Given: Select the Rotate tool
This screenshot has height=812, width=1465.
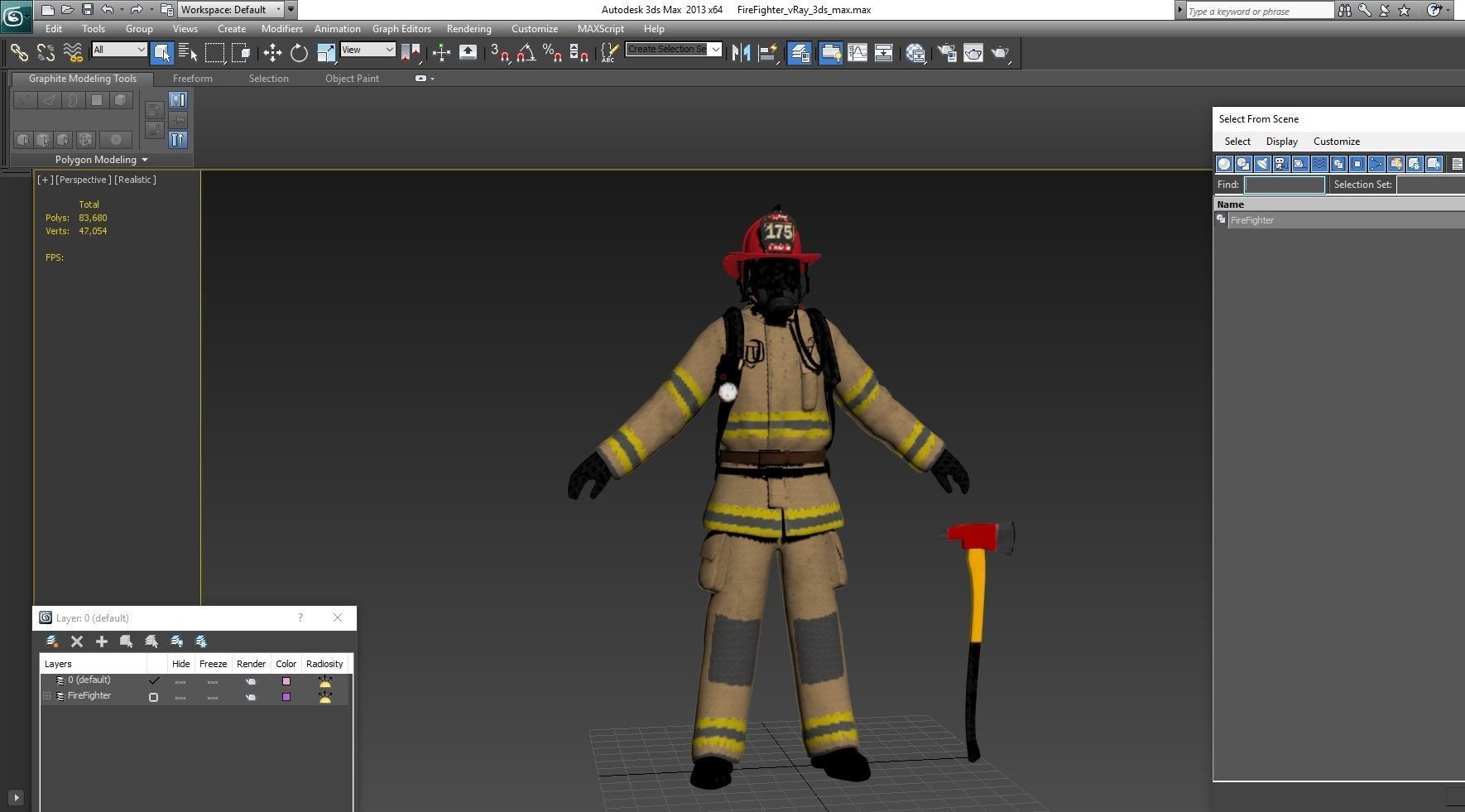Looking at the screenshot, I should pyautogui.click(x=299, y=52).
